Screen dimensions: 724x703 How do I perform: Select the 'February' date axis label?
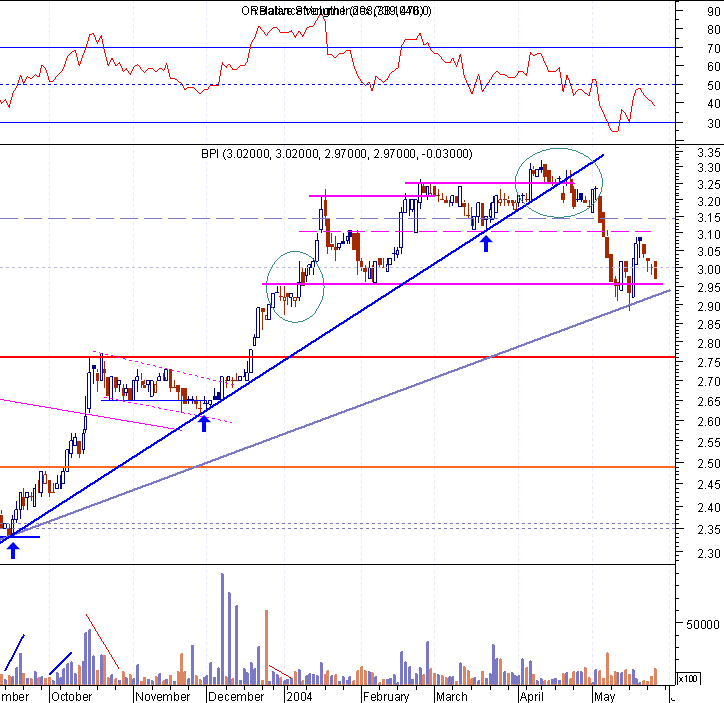coord(386,696)
